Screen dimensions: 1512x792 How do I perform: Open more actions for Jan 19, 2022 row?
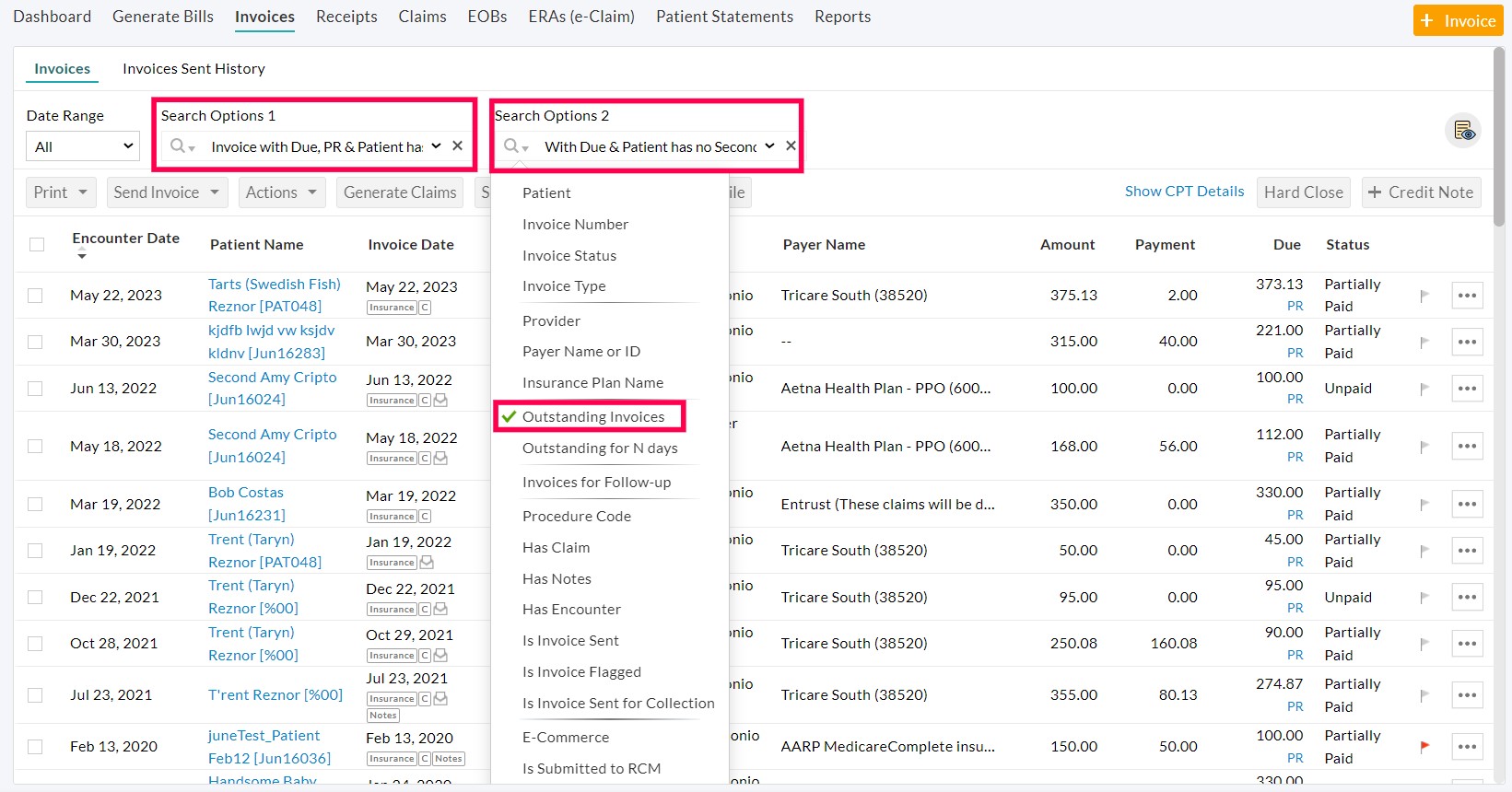[x=1467, y=551]
